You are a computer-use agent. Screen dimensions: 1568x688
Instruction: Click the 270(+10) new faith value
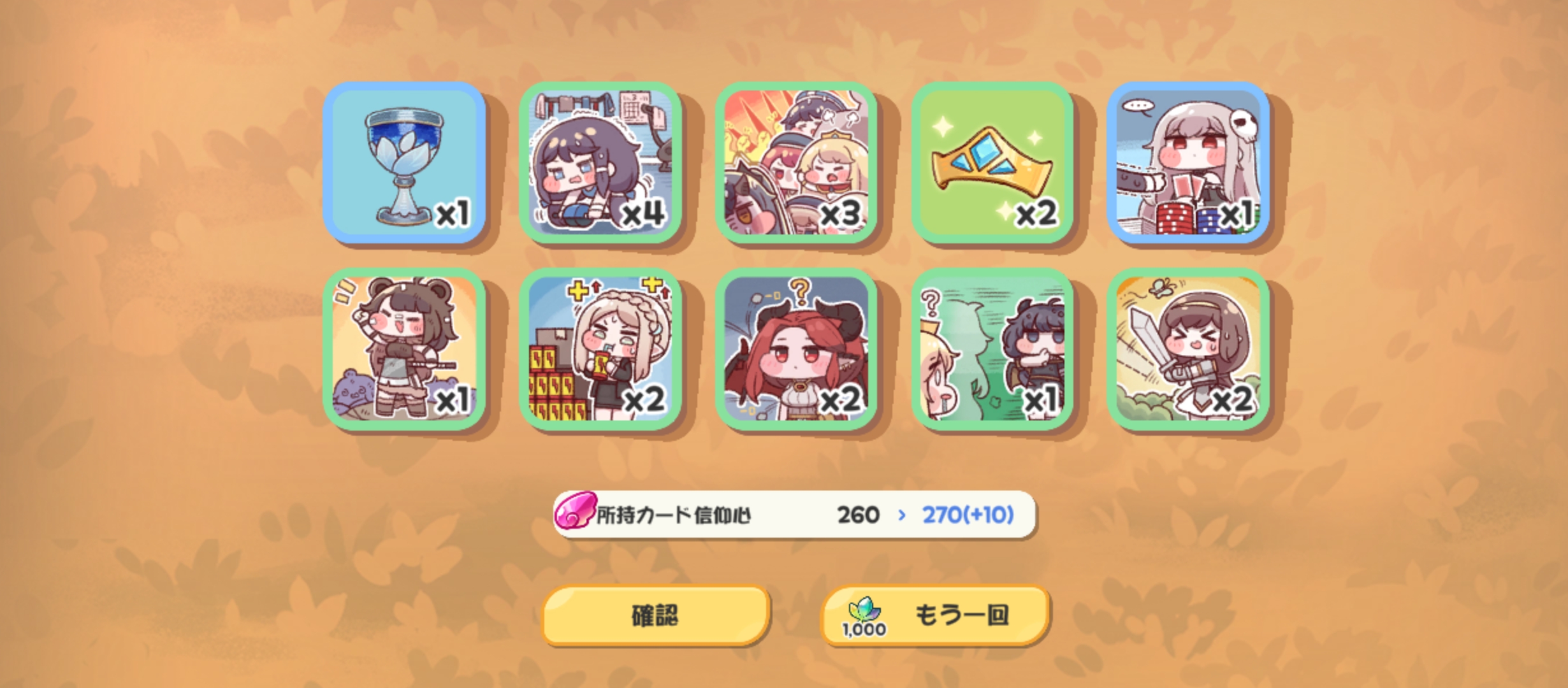[x=968, y=515]
